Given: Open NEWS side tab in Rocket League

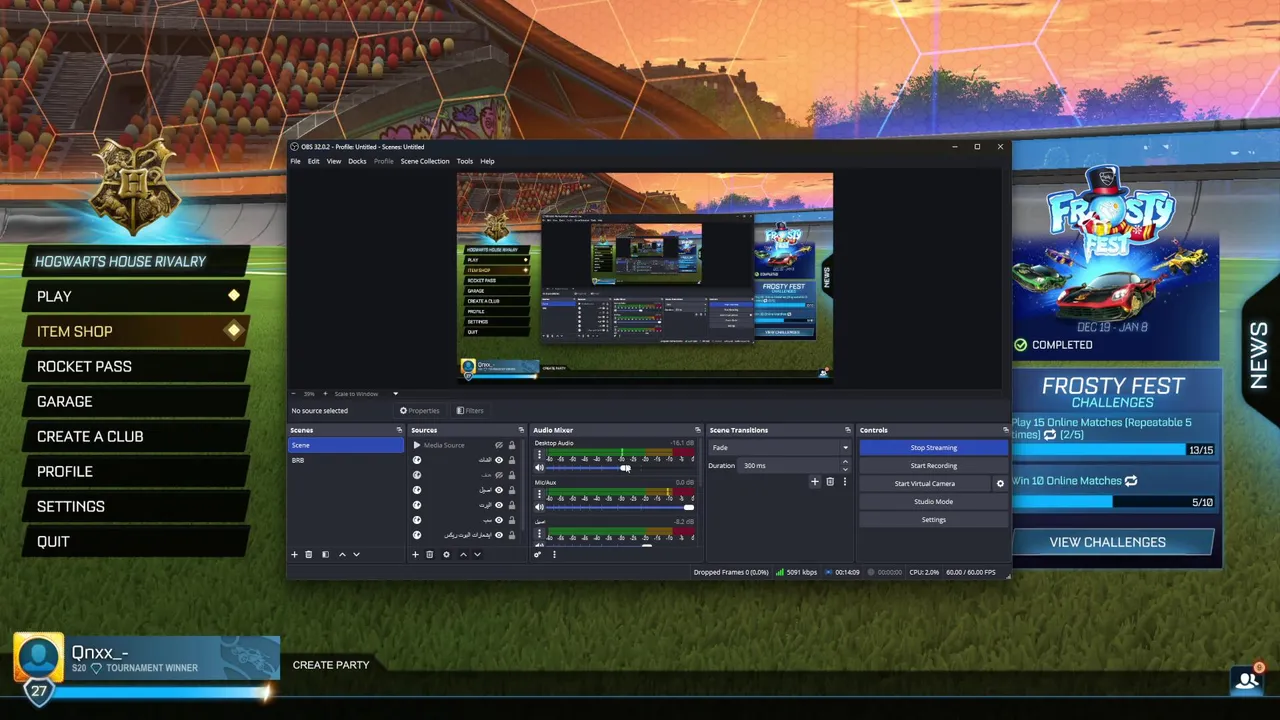Looking at the screenshot, I should click(1258, 356).
